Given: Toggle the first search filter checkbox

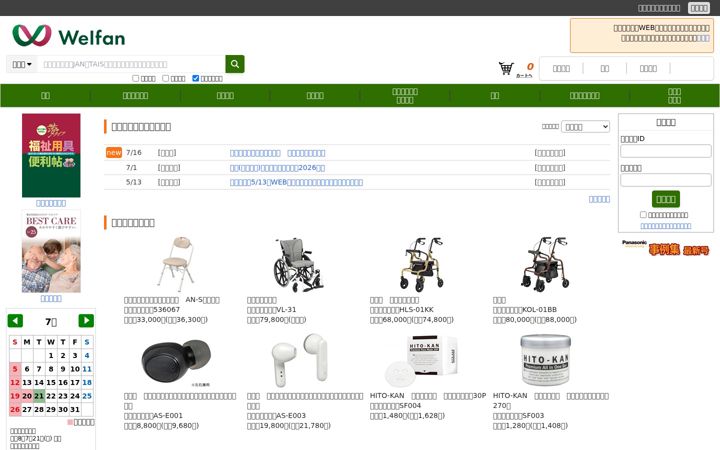Looking at the screenshot, I should click(x=135, y=78).
